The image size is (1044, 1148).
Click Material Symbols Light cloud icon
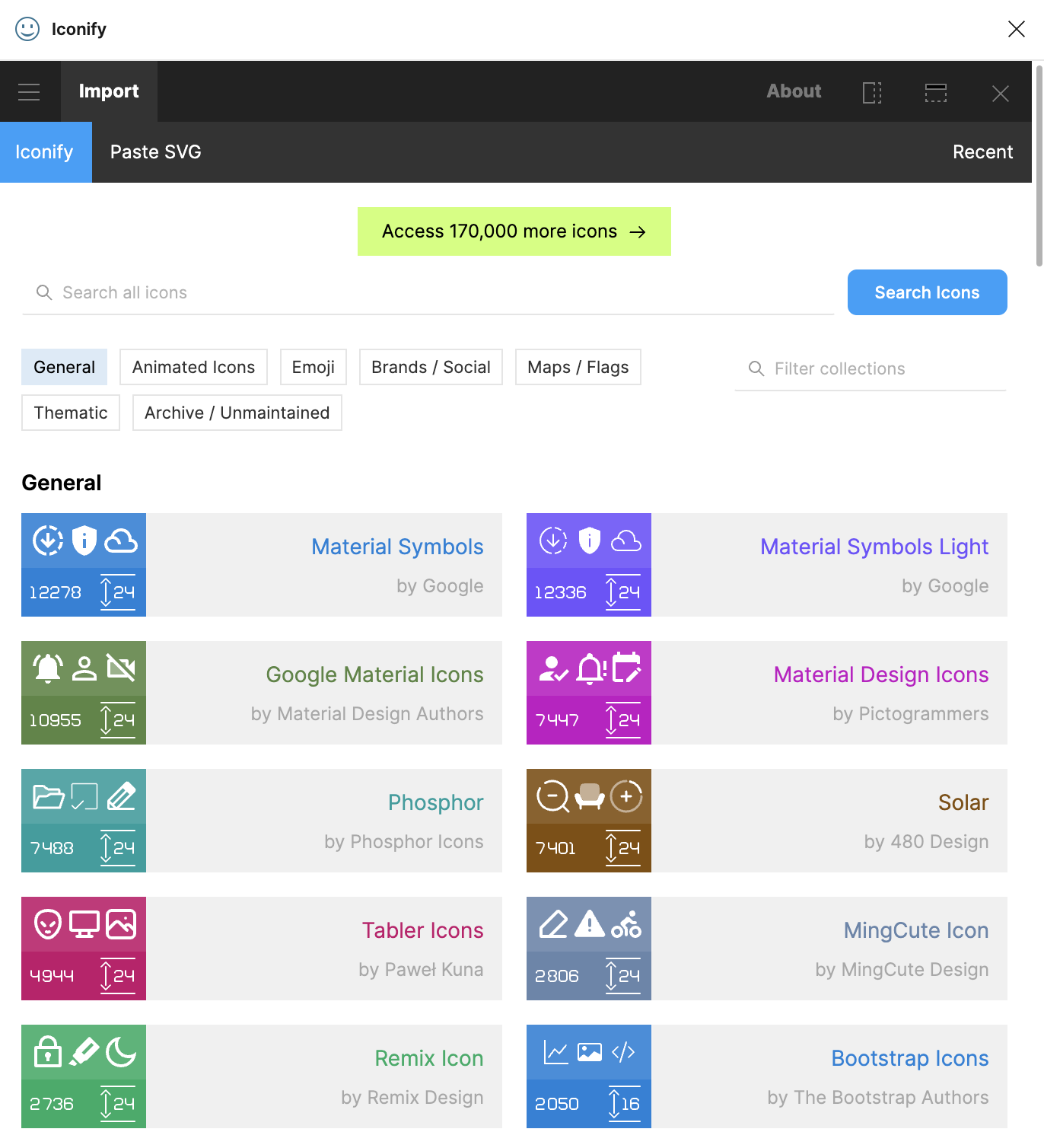[x=626, y=541]
